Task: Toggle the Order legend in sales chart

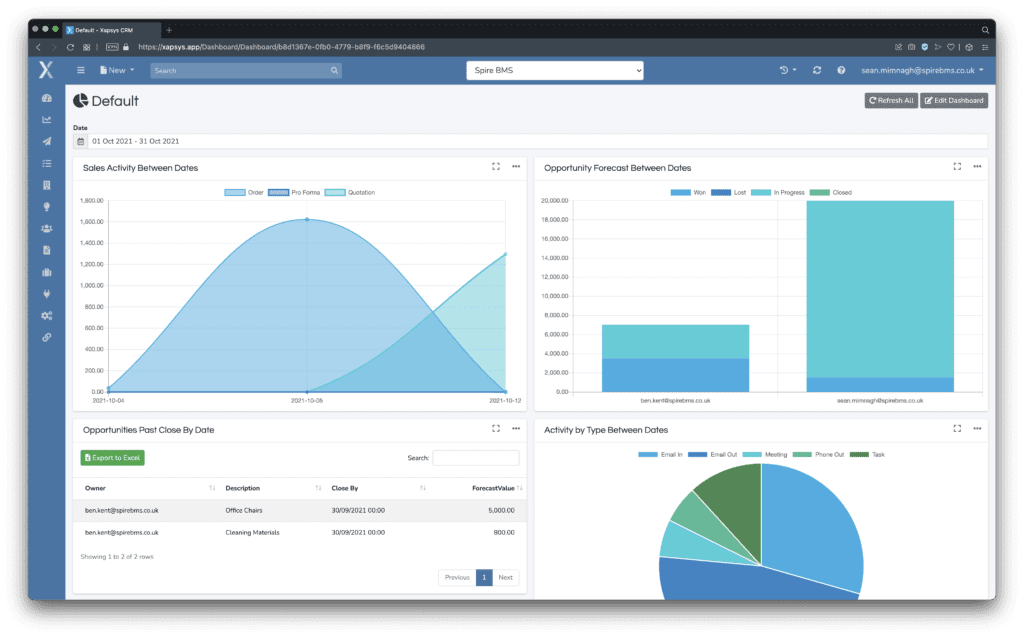Action: [244, 193]
